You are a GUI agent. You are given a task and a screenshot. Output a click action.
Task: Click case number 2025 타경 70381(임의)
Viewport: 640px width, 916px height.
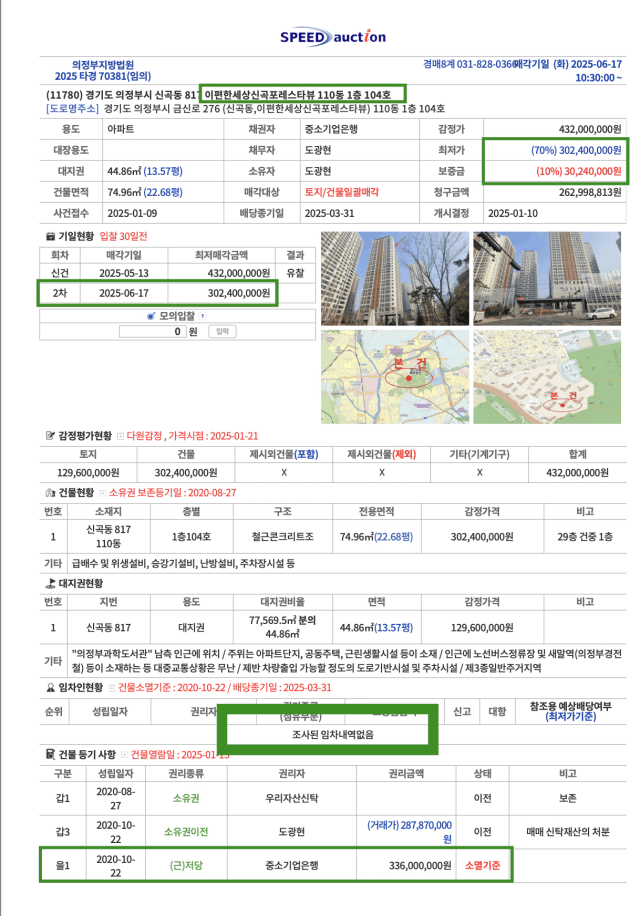click(x=103, y=76)
